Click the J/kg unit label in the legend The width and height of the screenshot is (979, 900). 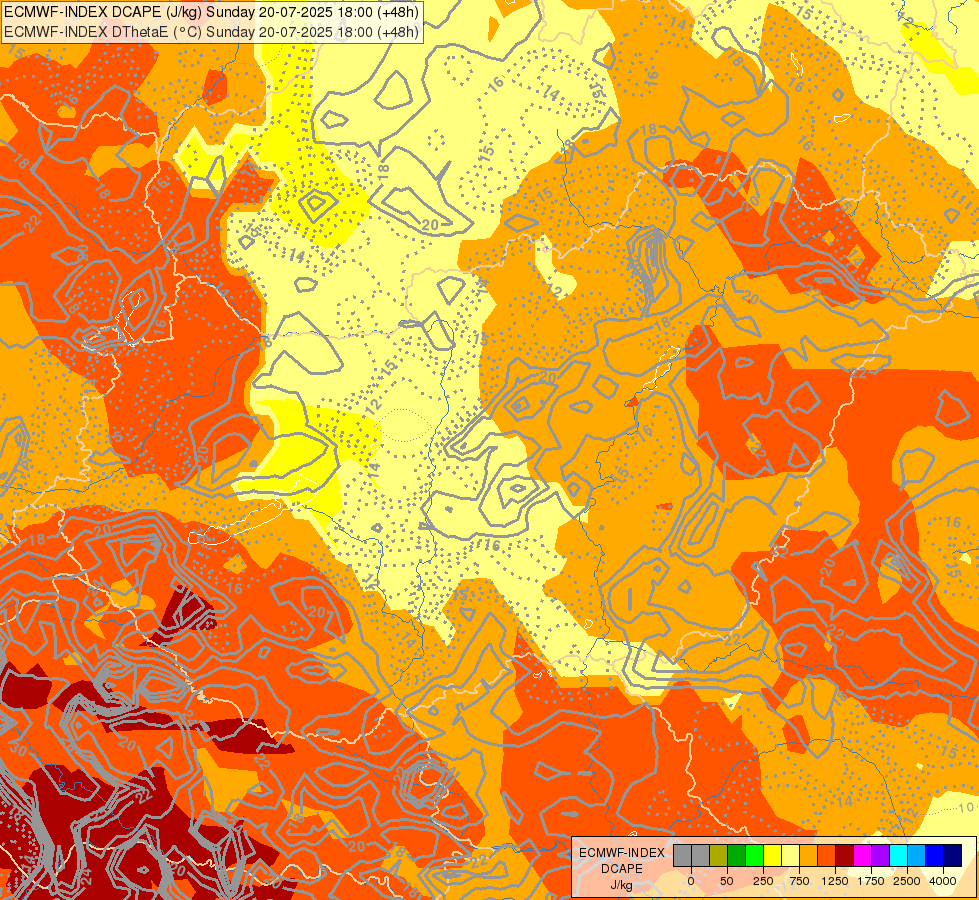tap(621, 885)
